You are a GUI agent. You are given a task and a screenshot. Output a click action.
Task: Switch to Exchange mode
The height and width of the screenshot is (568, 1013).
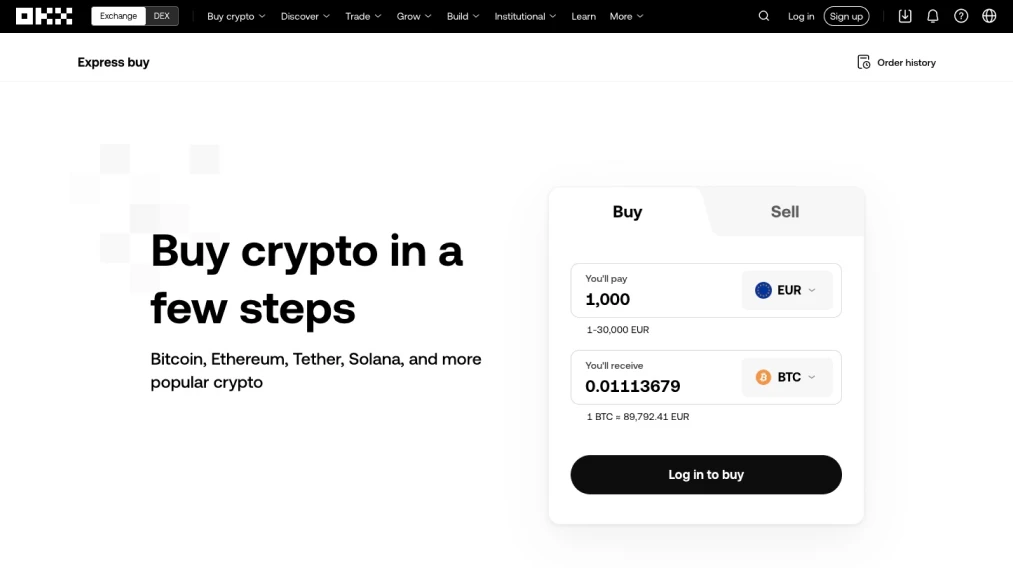[118, 16]
